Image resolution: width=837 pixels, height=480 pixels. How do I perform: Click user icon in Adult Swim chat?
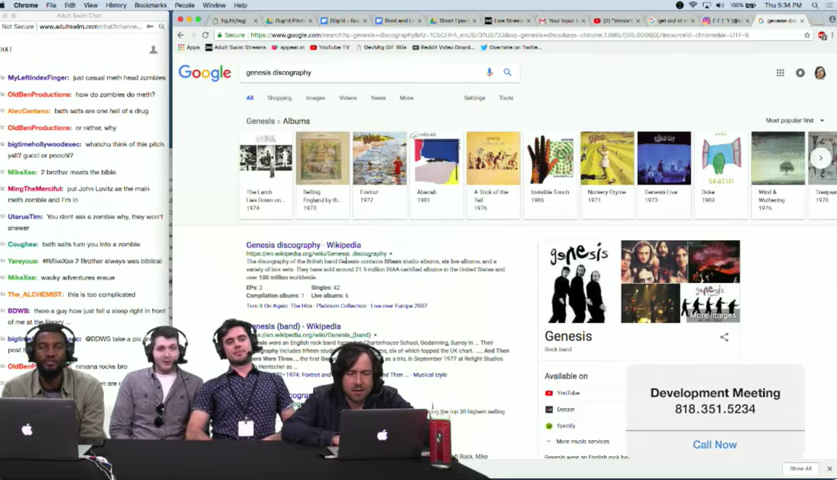click(x=153, y=50)
